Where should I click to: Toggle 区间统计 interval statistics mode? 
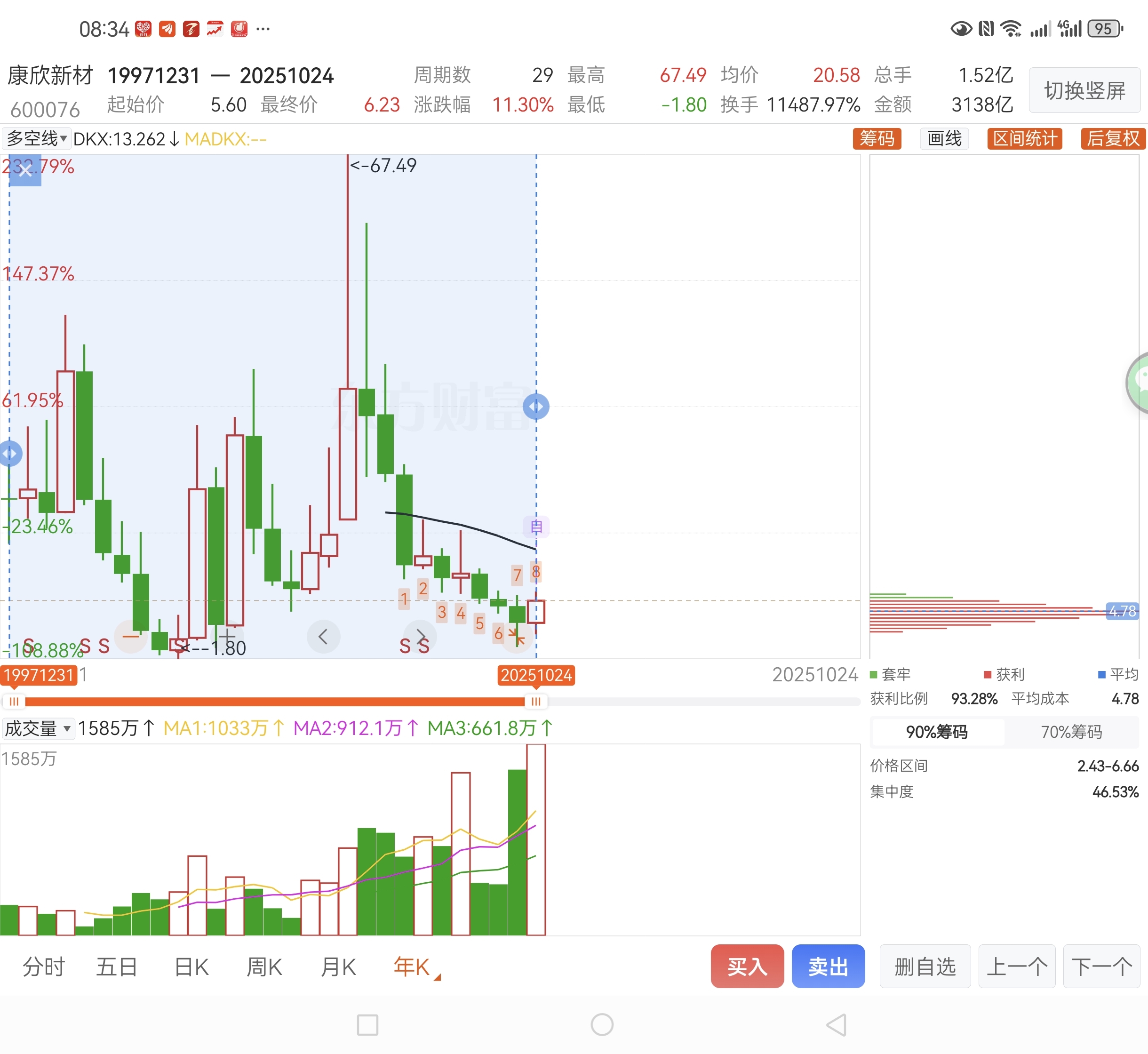pos(1024,139)
